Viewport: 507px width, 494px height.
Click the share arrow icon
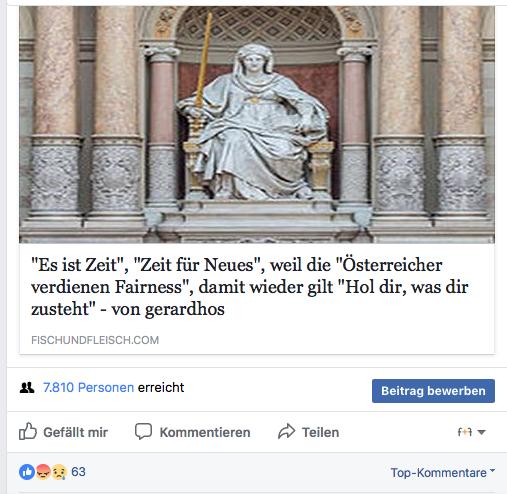coord(287,431)
